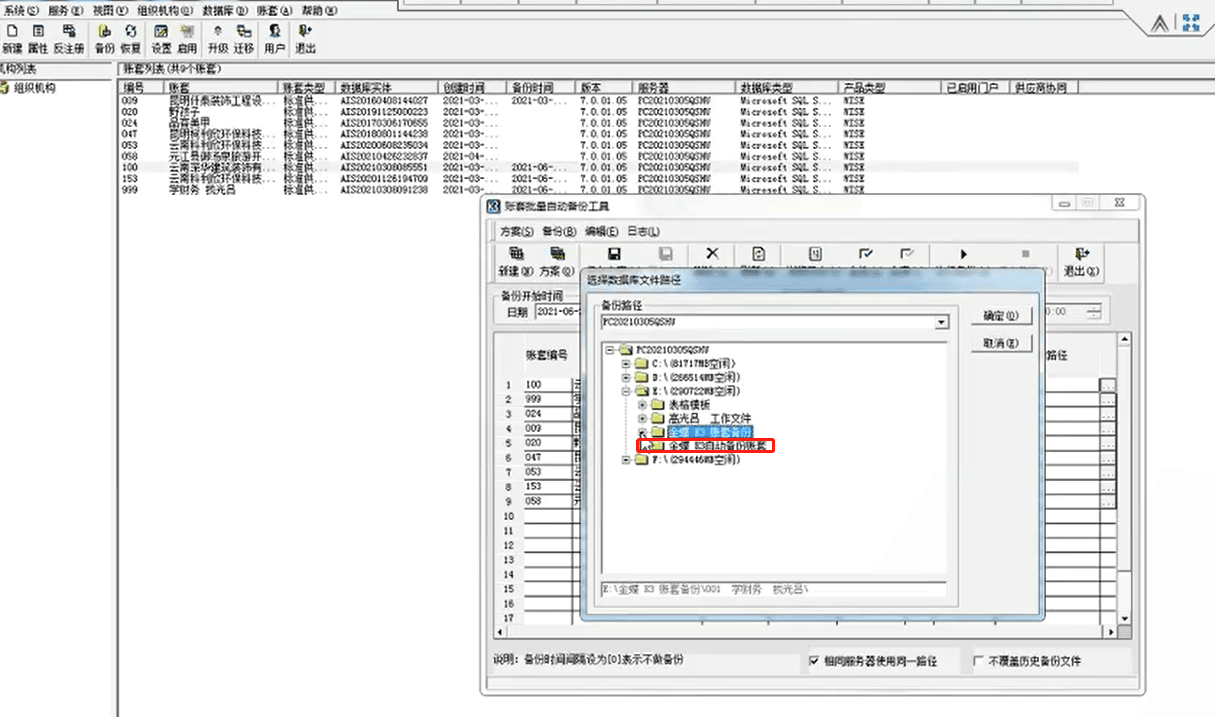
Task: Click the 确定(O) button
Action: [1000, 316]
